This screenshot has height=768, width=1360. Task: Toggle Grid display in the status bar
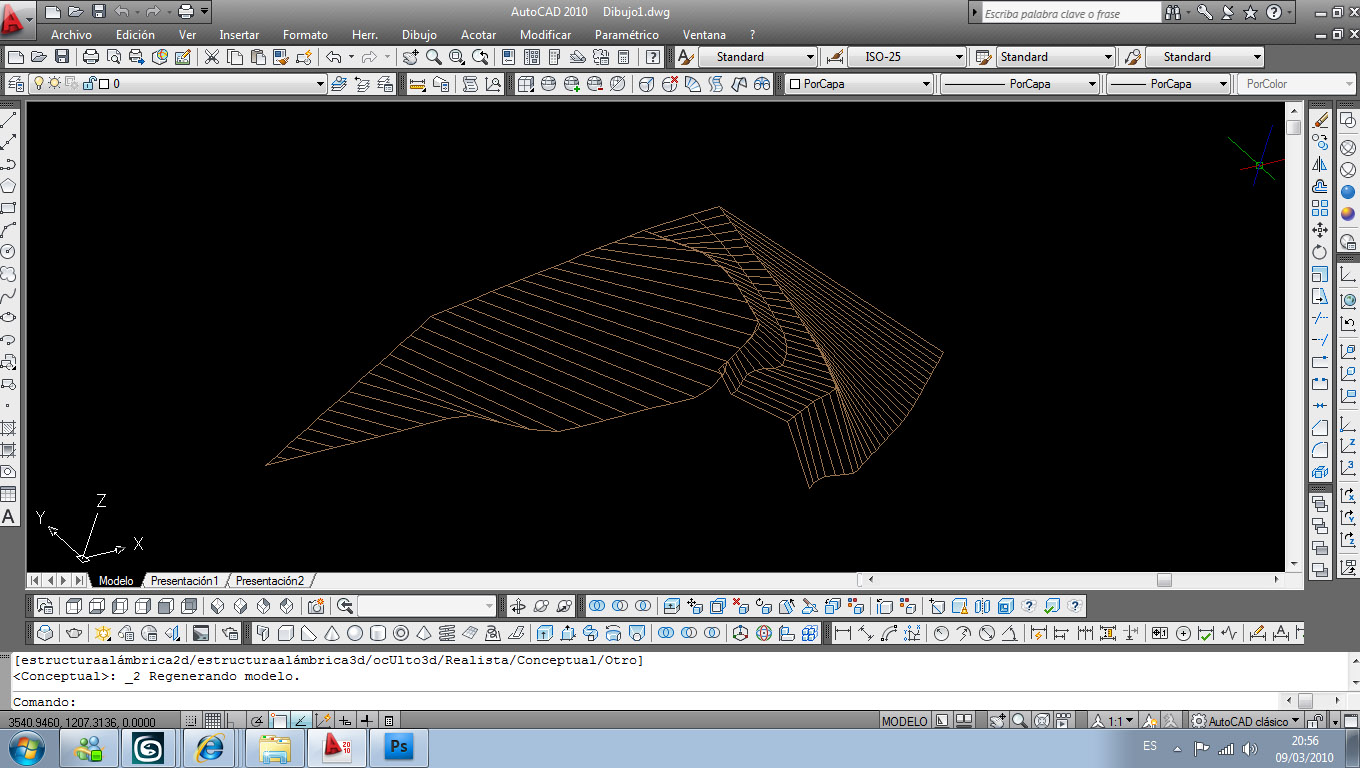(213, 721)
